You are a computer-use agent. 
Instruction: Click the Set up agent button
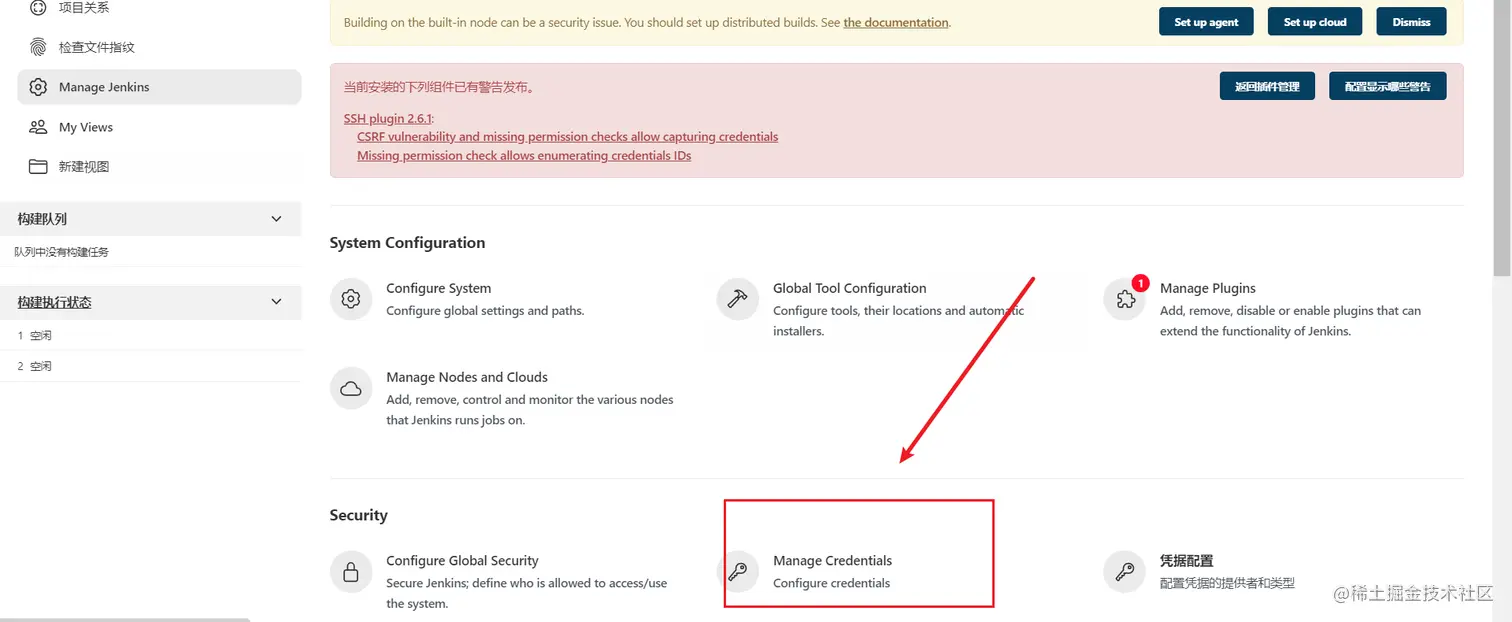(x=1206, y=22)
